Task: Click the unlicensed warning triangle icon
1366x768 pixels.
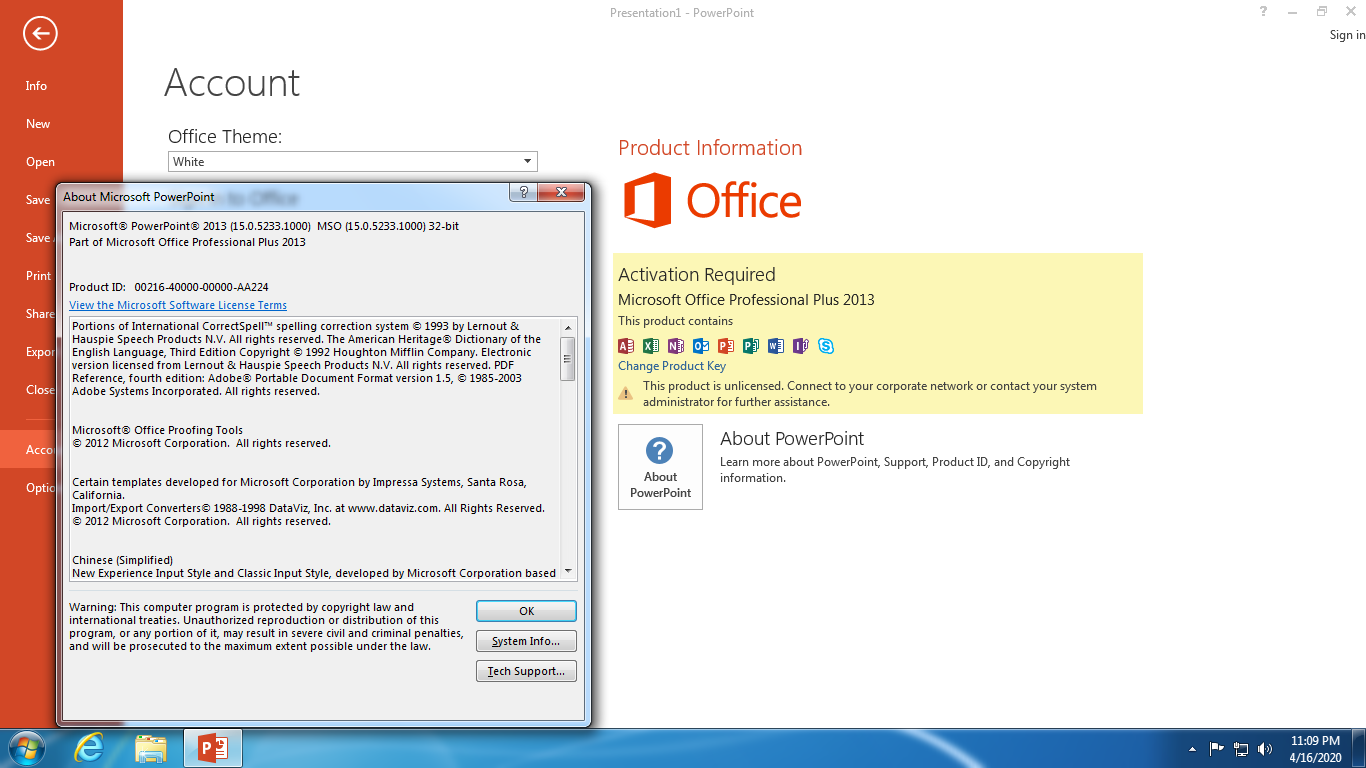Action: click(x=626, y=394)
